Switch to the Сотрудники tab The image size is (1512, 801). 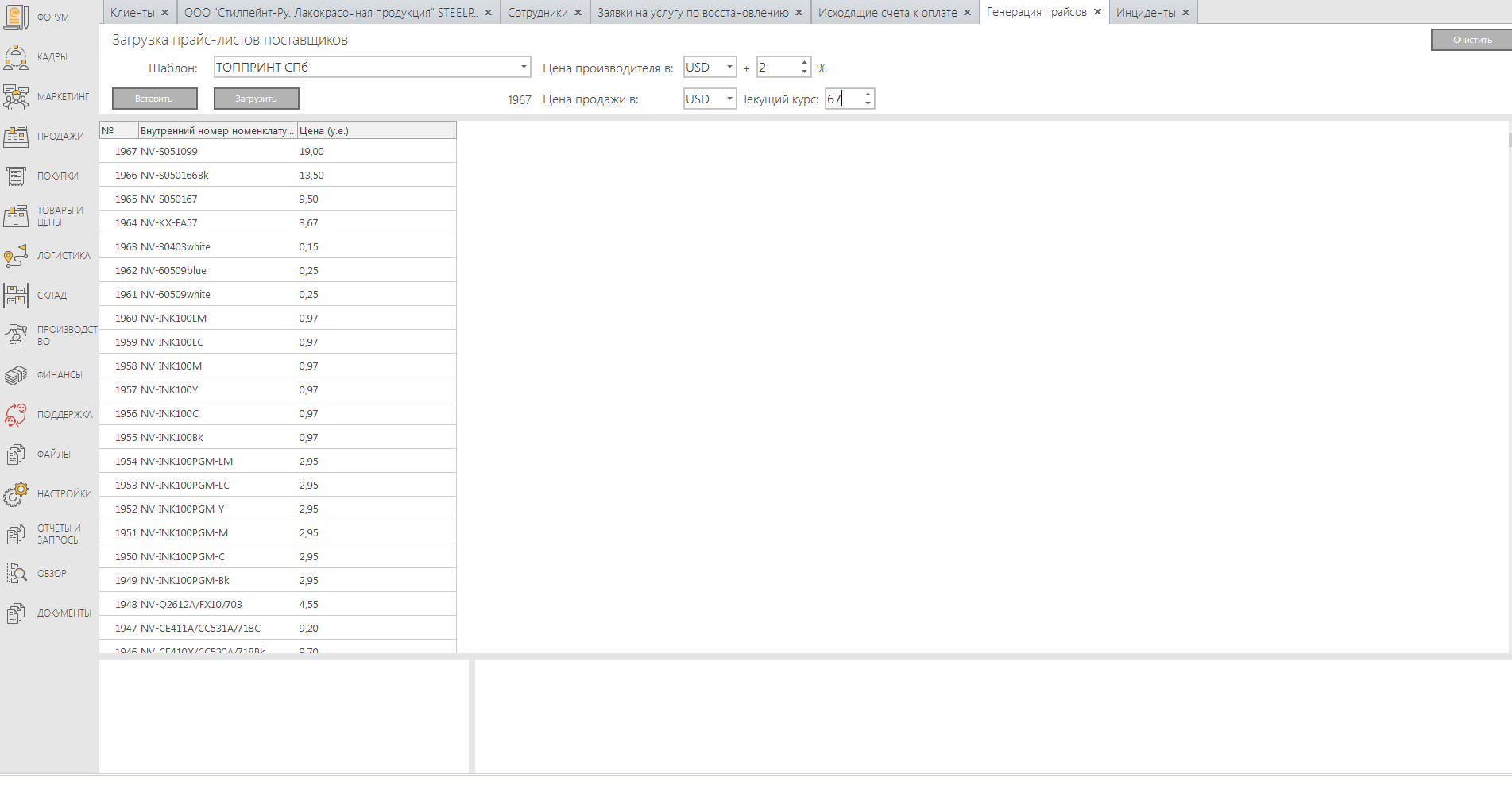(x=537, y=13)
